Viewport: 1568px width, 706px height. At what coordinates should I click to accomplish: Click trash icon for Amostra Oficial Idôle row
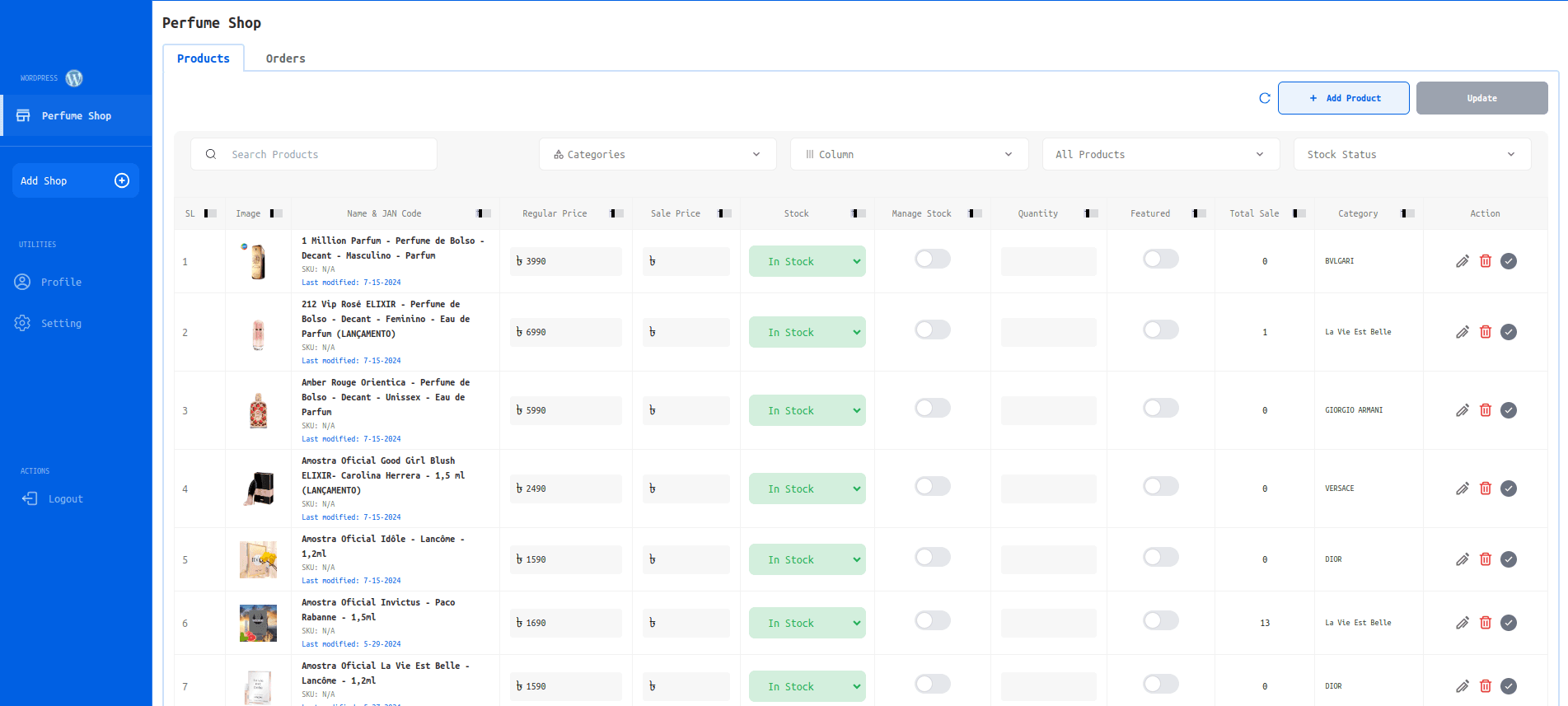pyautogui.click(x=1485, y=559)
